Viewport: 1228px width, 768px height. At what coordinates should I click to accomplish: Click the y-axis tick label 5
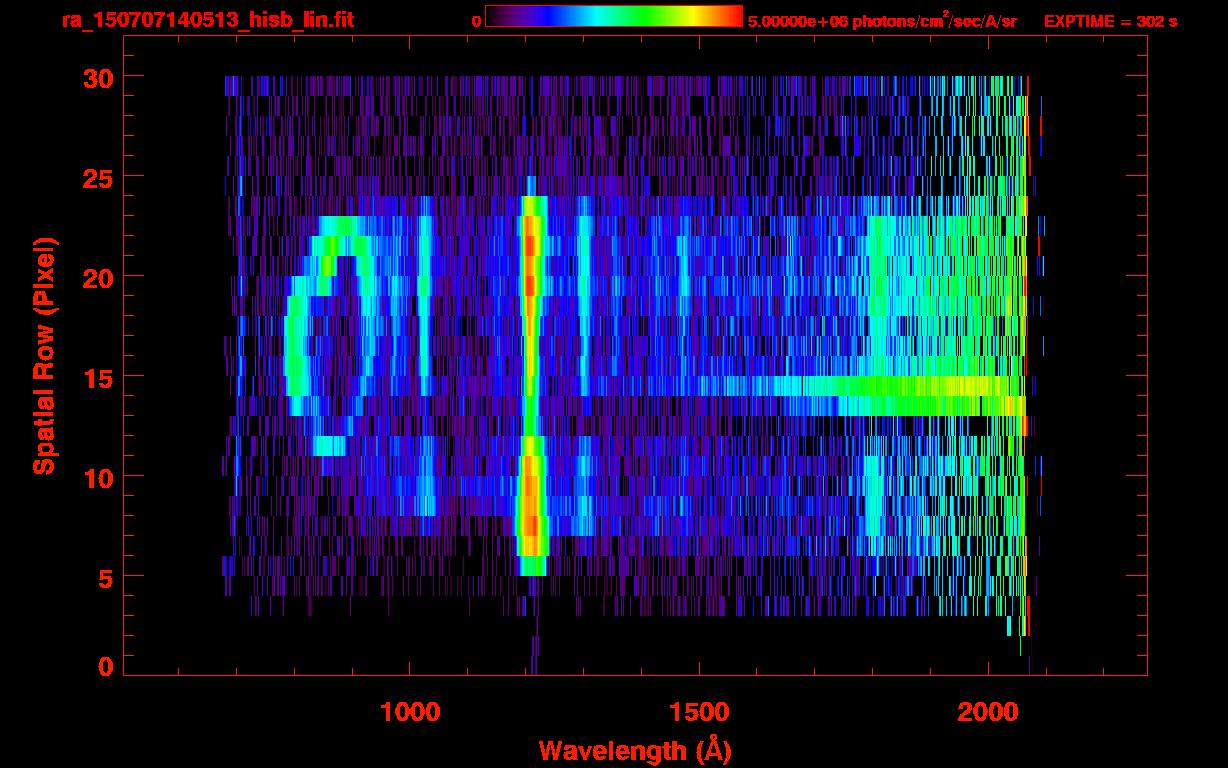pos(104,577)
